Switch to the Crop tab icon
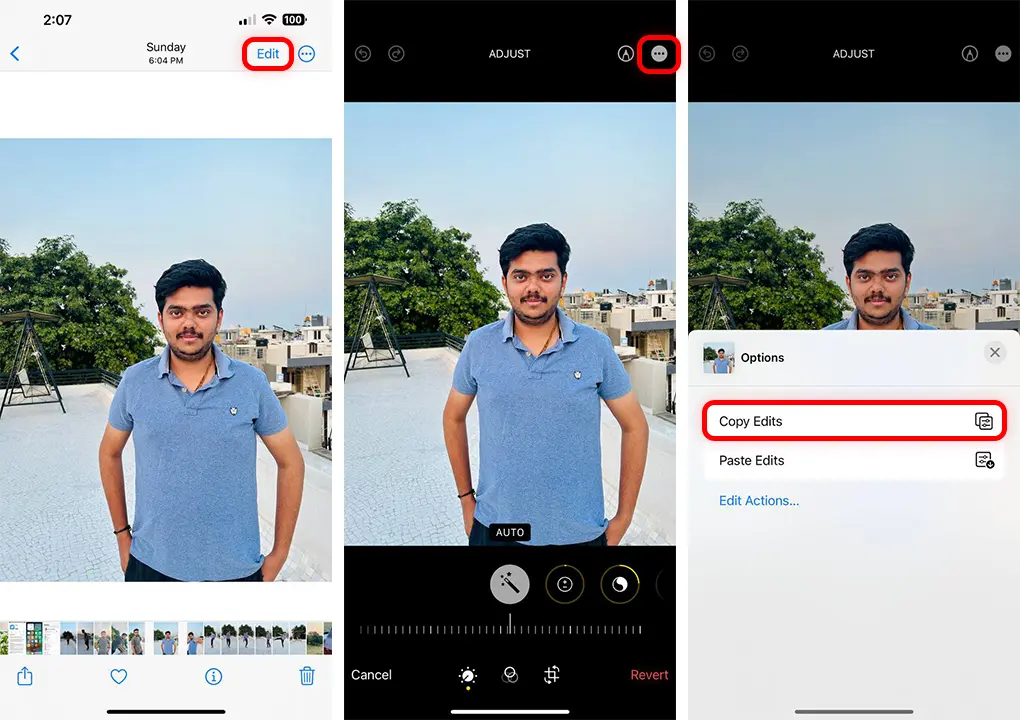 pyautogui.click(x=552, y=675)
